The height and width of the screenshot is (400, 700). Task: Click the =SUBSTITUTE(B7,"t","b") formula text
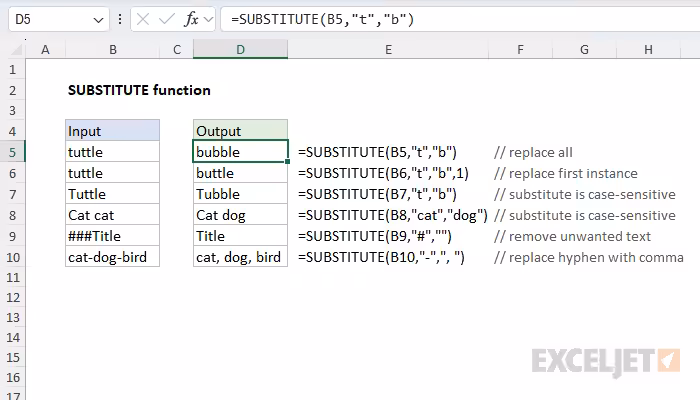tap(377, 194)
